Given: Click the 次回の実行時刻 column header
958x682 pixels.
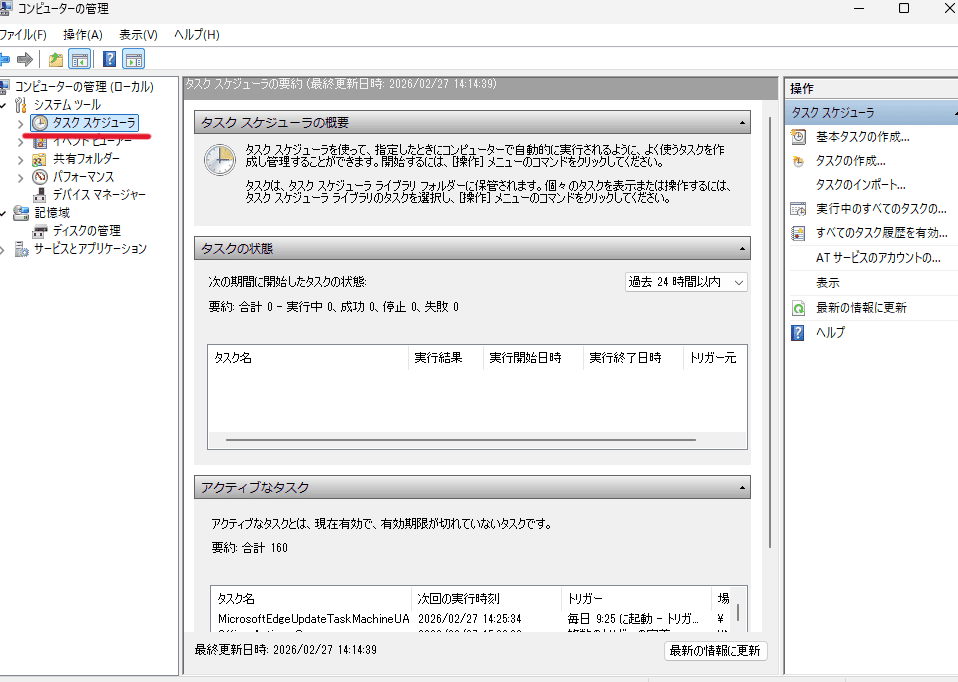Looking at the screenshot, I should click(x=486, y=599).
